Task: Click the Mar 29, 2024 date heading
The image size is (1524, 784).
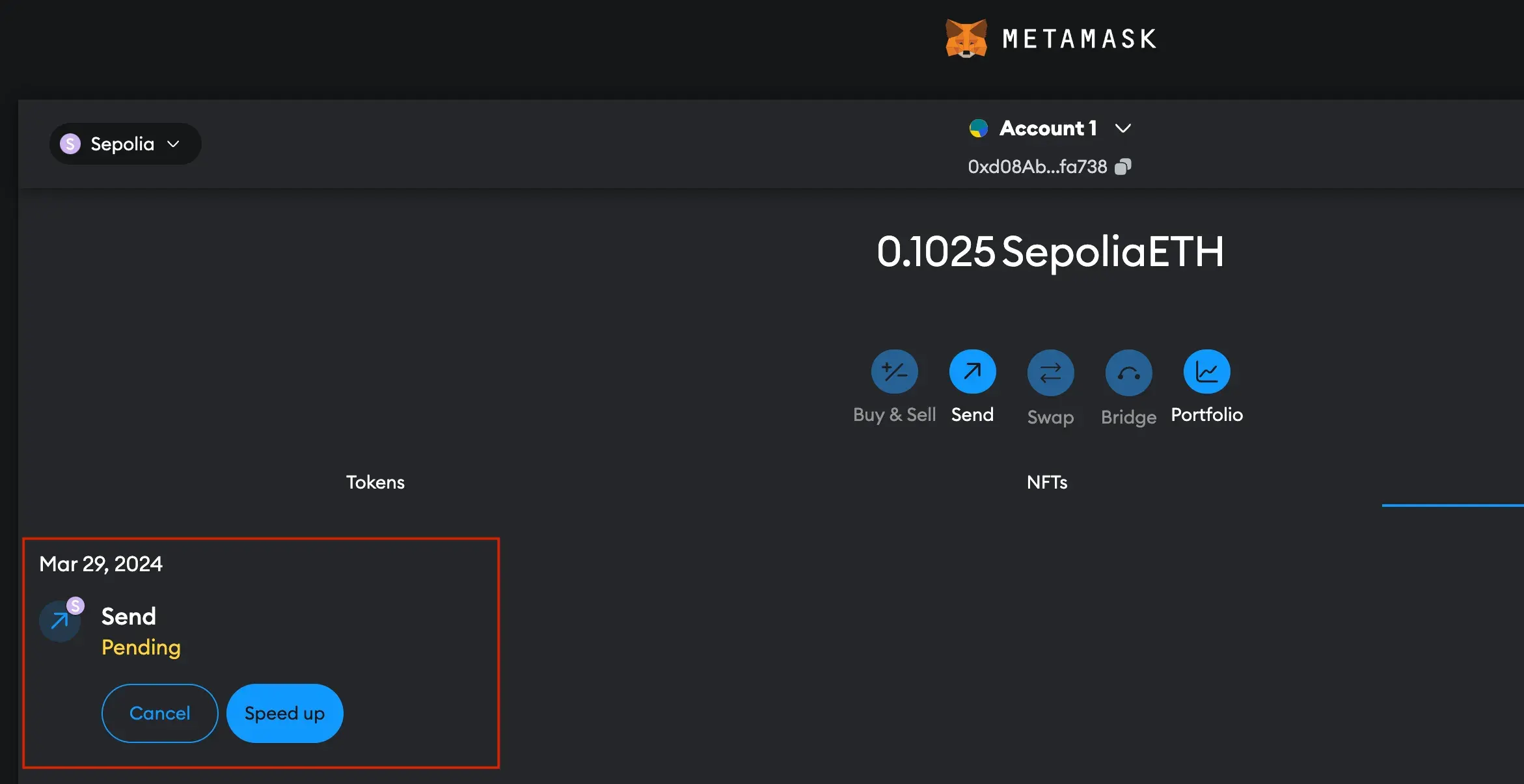Action: [x=101, y=563]
